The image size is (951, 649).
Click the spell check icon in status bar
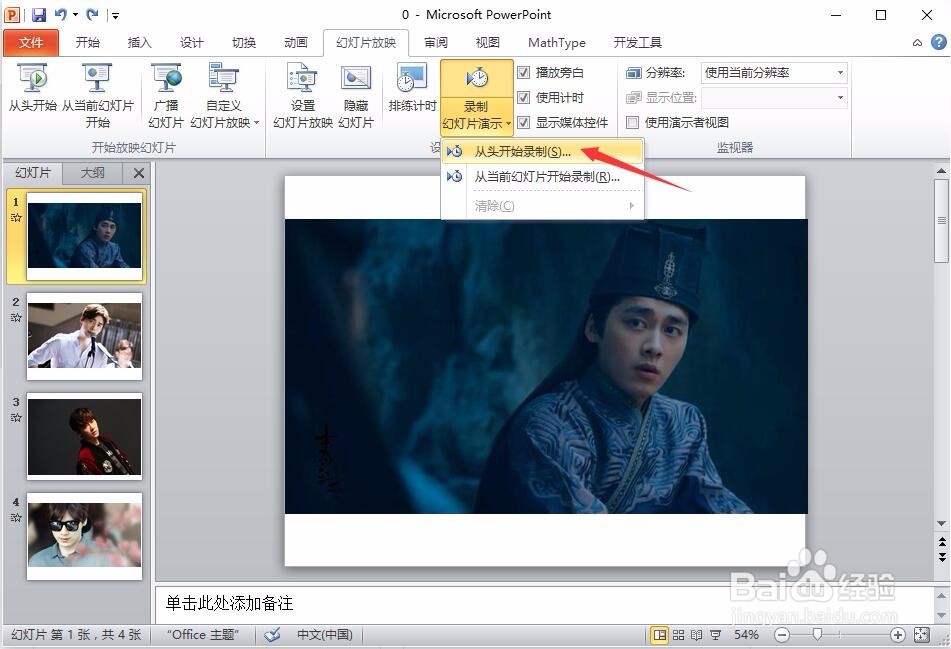tap(273, 635)
